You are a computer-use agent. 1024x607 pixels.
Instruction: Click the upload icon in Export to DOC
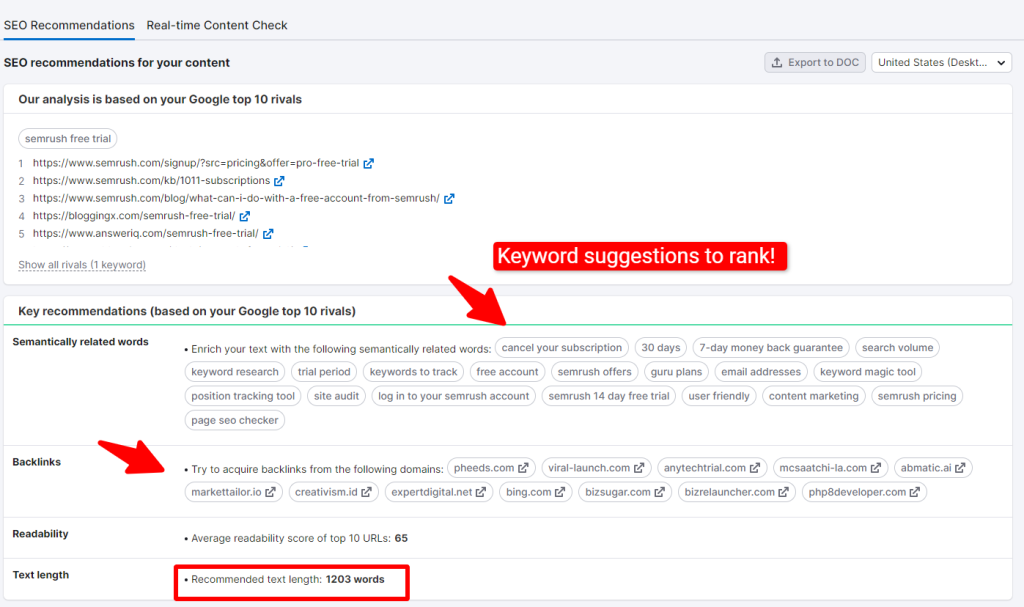(x=776, y=63)
